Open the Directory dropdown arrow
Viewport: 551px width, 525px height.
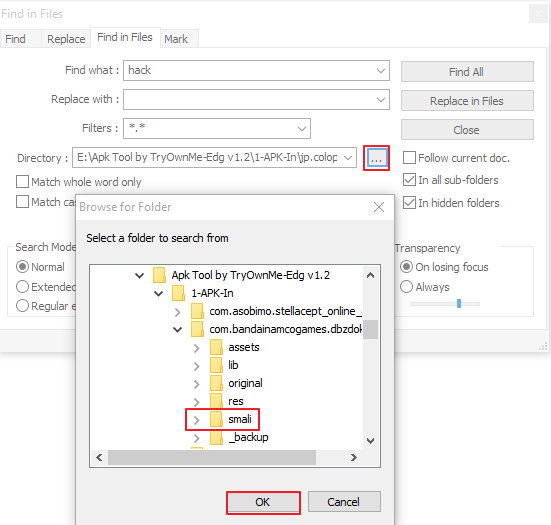coord(348,157)
